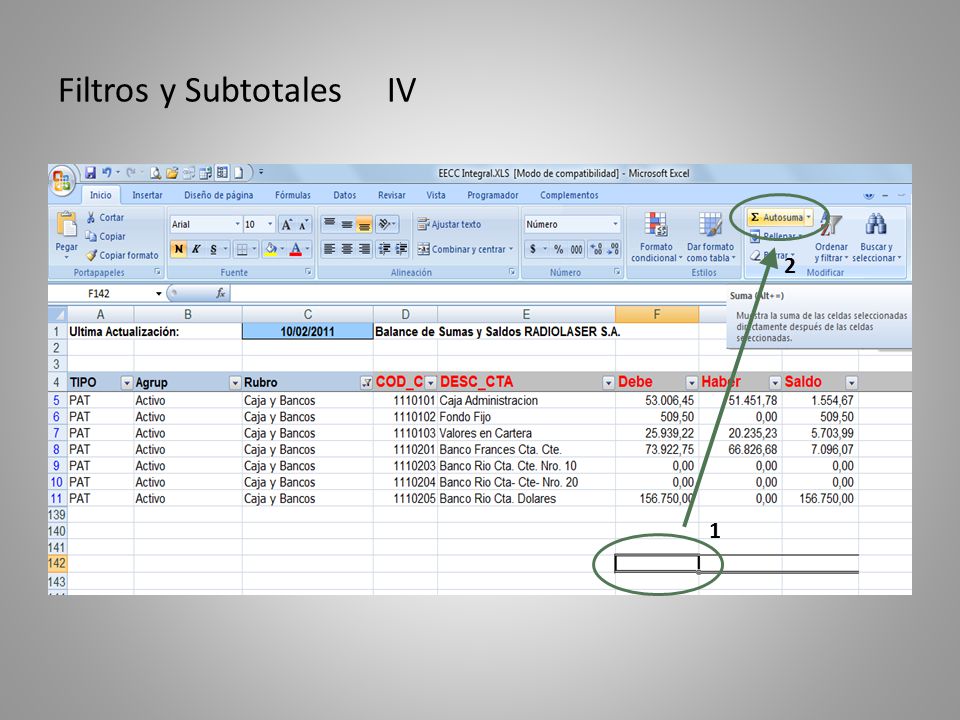Open the Rubro filtered column dropdown
Screen dimensions: 960x720
point(366,383)
